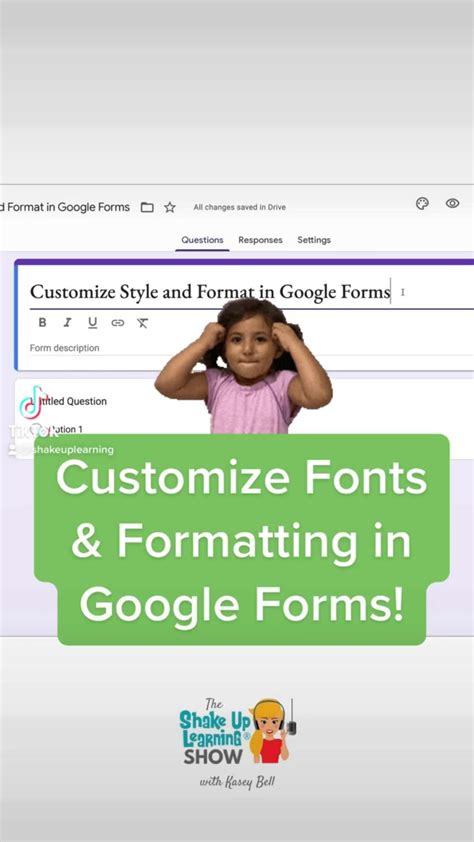
Task: Click the green 'Customize Fonts & Formatting' banner
Action: pos(242,540)
